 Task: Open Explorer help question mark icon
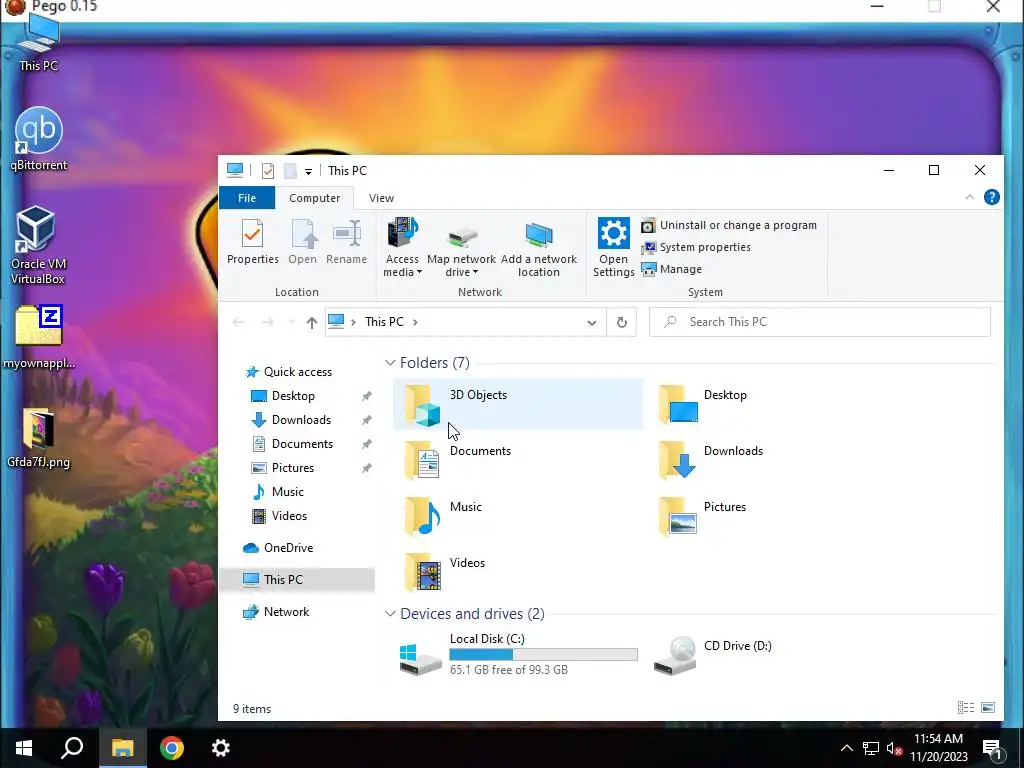(x=991, y=197)
